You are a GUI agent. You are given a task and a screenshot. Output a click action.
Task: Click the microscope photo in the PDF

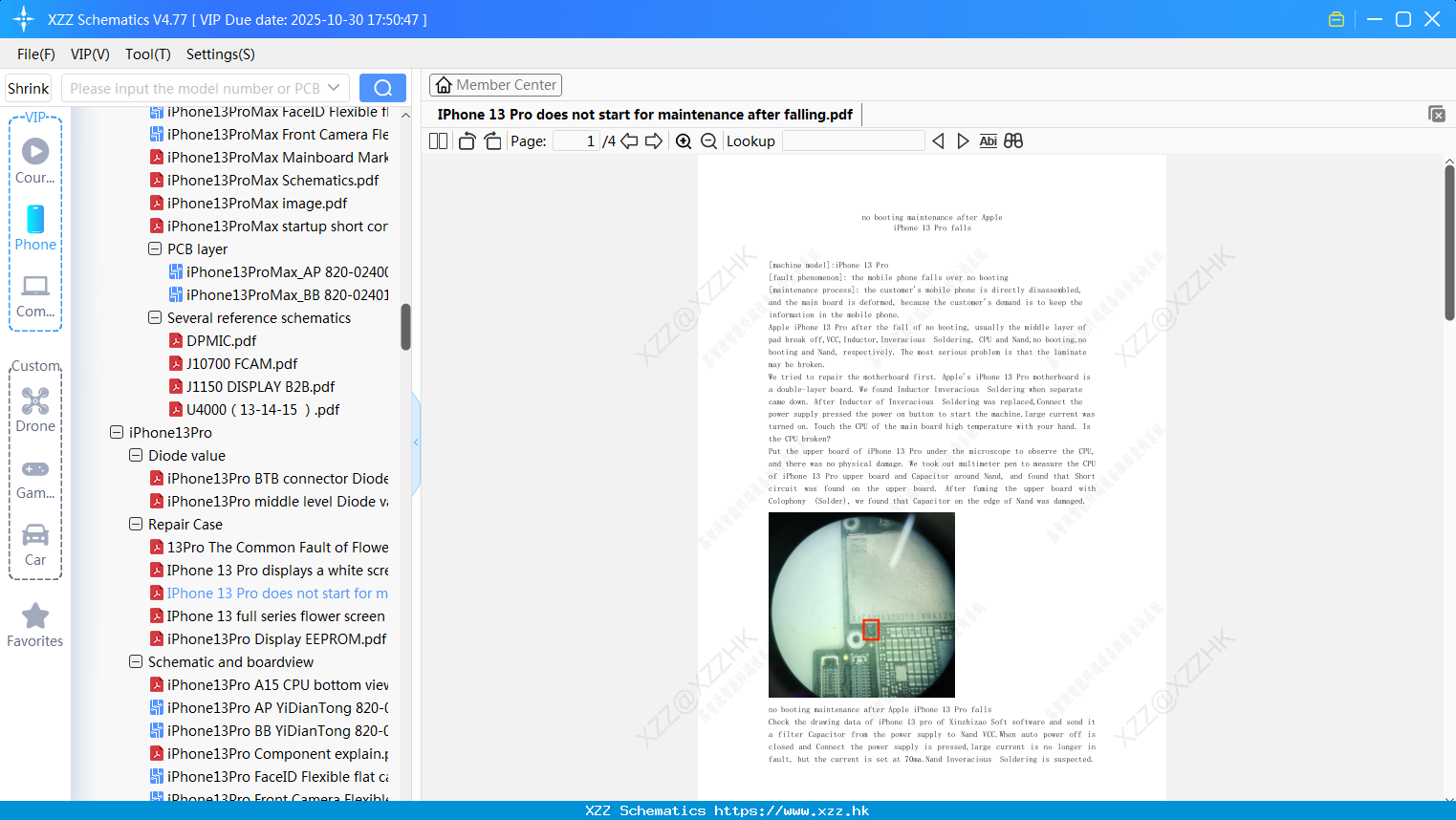pyautogui.click(x=861, y=605)
